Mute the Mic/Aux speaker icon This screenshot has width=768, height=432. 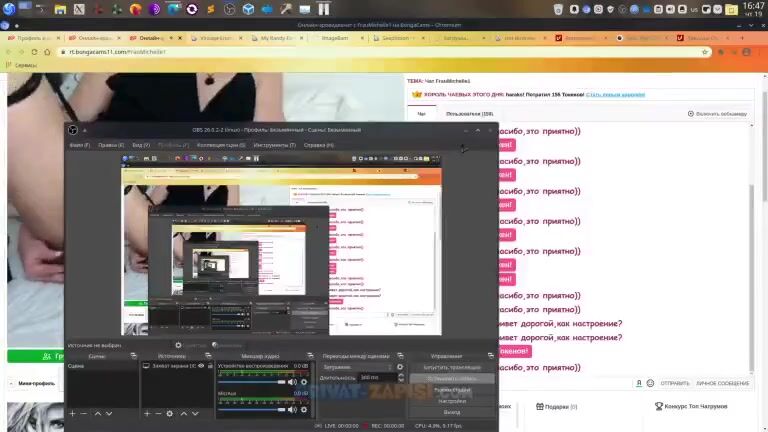[x=292, y=409]
